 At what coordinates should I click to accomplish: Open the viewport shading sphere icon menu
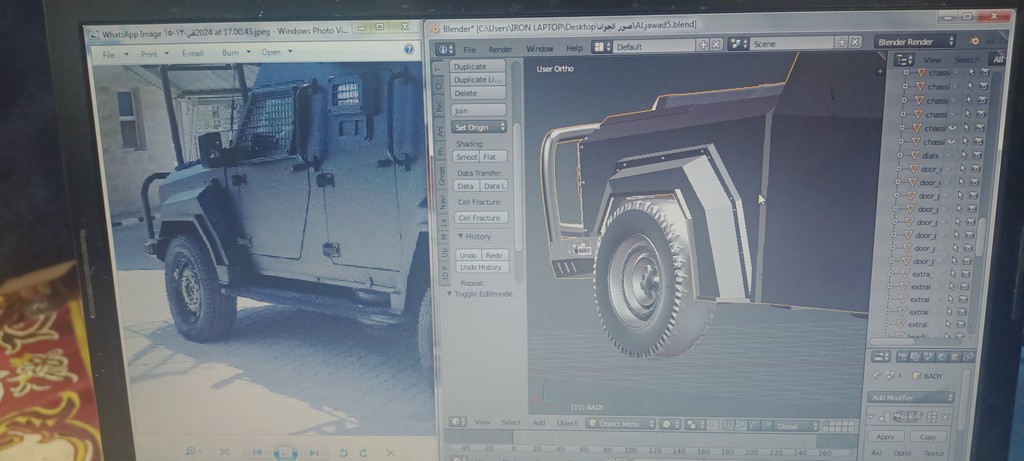pos(668,424)
